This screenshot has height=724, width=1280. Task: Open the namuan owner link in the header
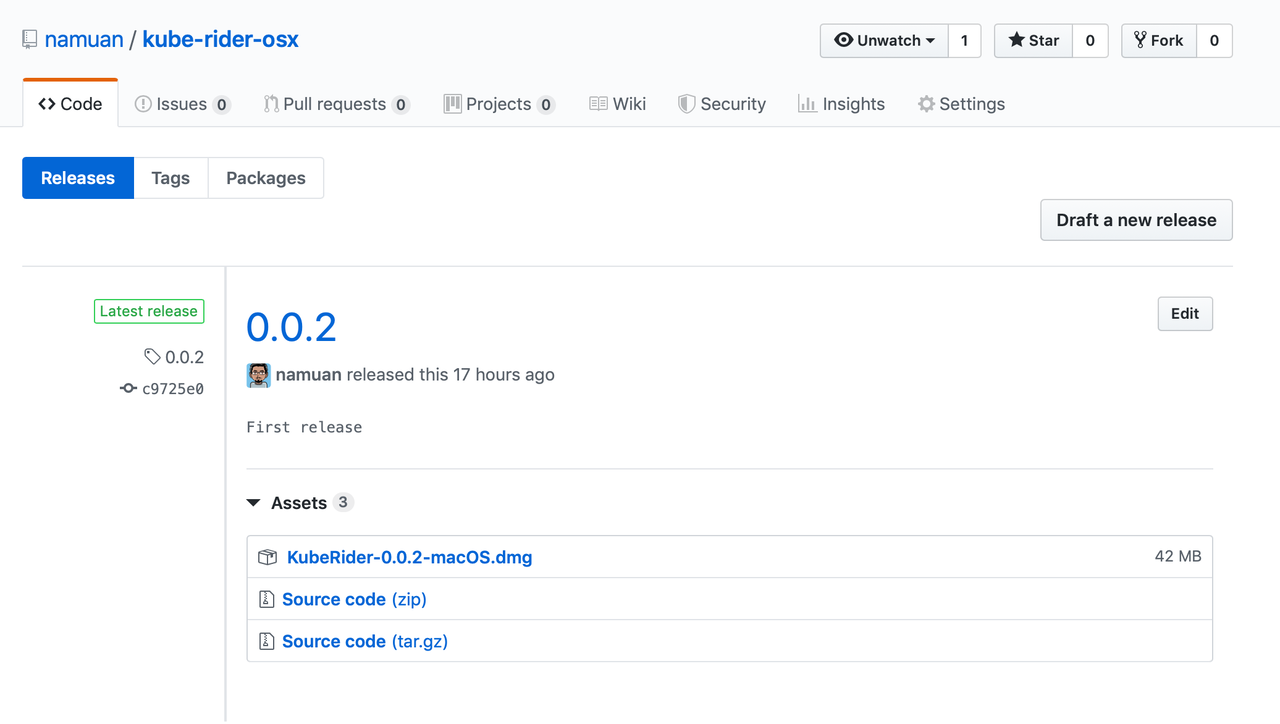pos(84,40)
